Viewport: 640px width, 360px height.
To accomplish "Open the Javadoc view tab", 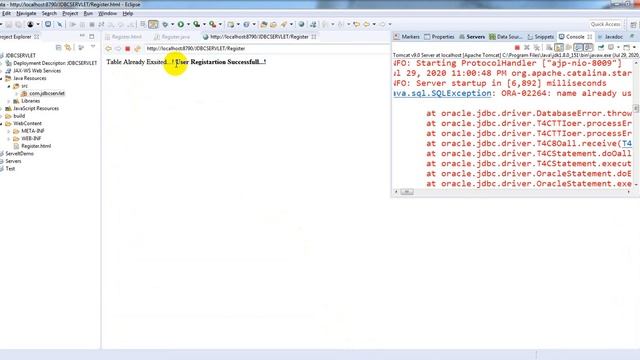I will pyautogui.click(x=610, y=37).
